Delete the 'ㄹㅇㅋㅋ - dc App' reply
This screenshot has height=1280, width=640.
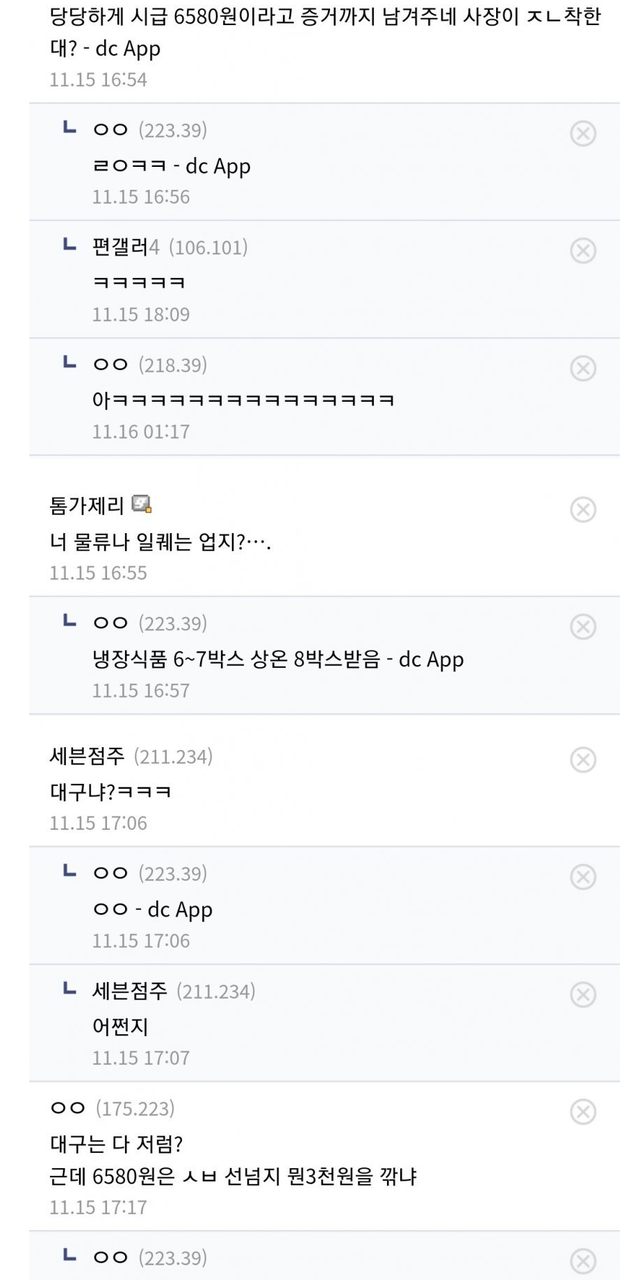tap(583, 133)
